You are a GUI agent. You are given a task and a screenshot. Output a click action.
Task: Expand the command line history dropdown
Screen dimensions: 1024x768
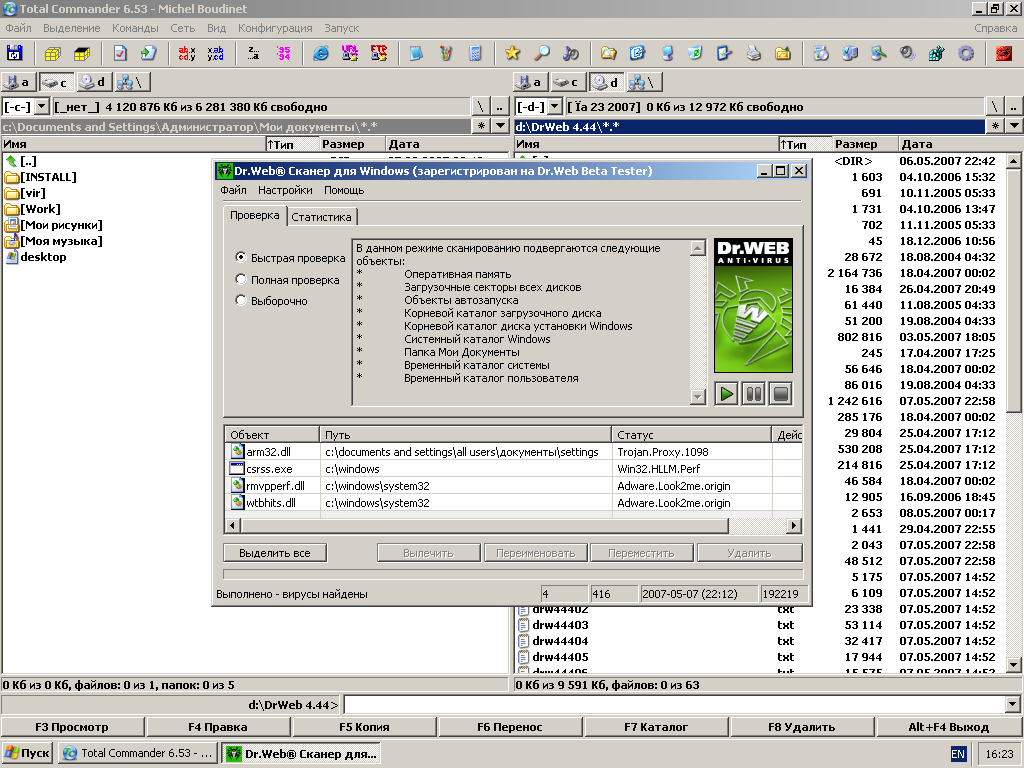click(x=1014, y=705)
